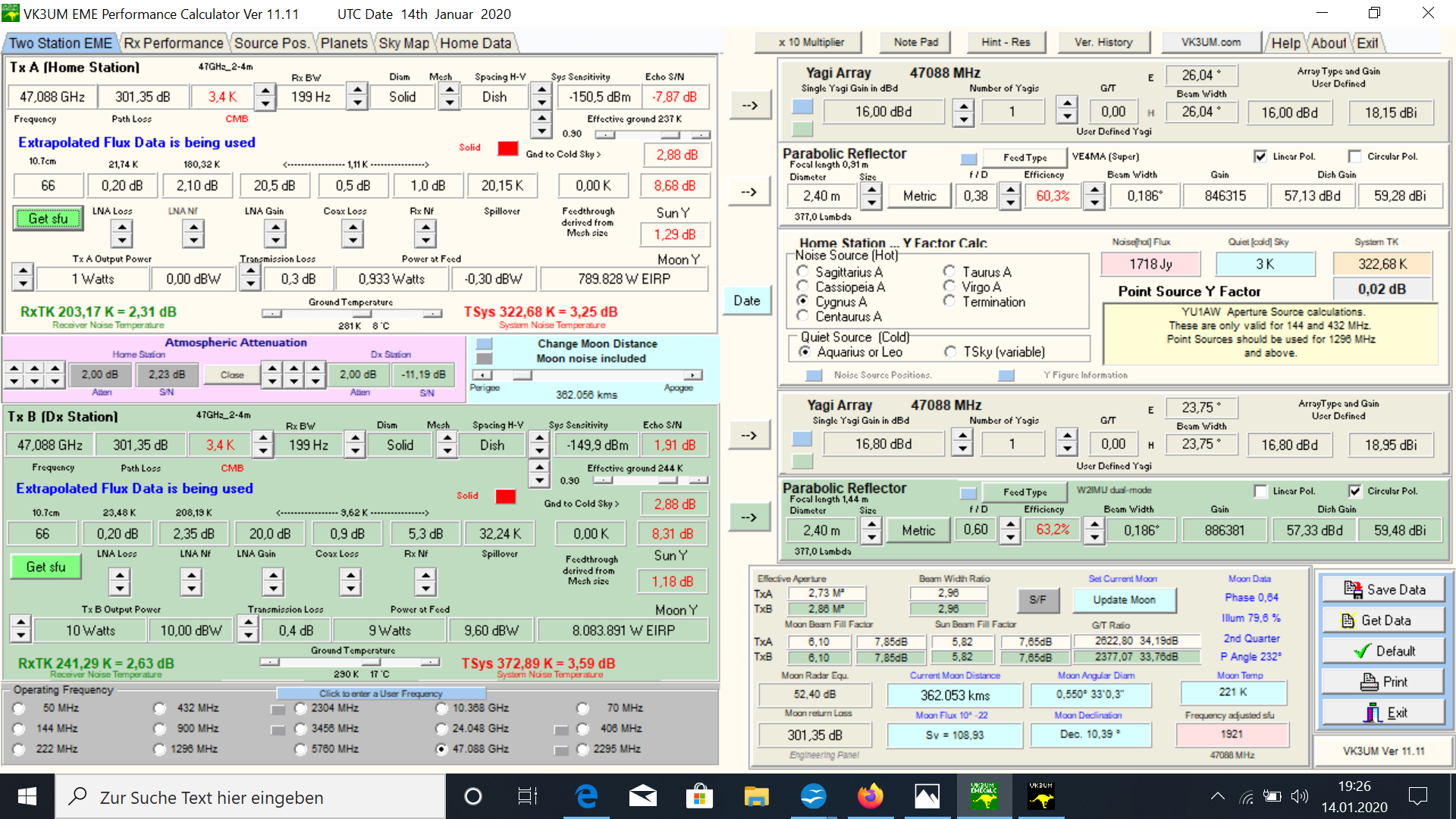
Task: Click the Tx A Get sfu button
Action: [x=49, y=218]
